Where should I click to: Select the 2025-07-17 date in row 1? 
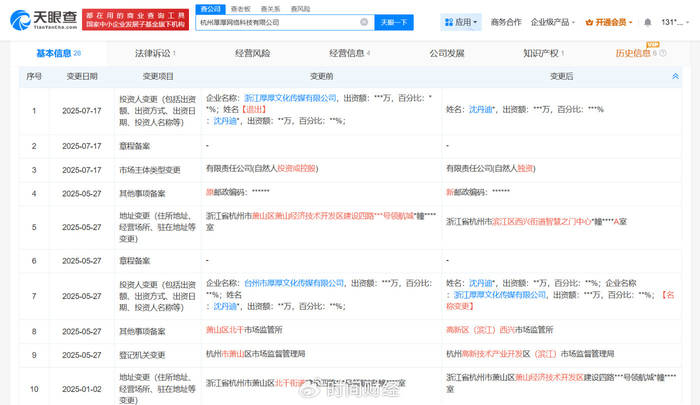(x=82, y=111)
